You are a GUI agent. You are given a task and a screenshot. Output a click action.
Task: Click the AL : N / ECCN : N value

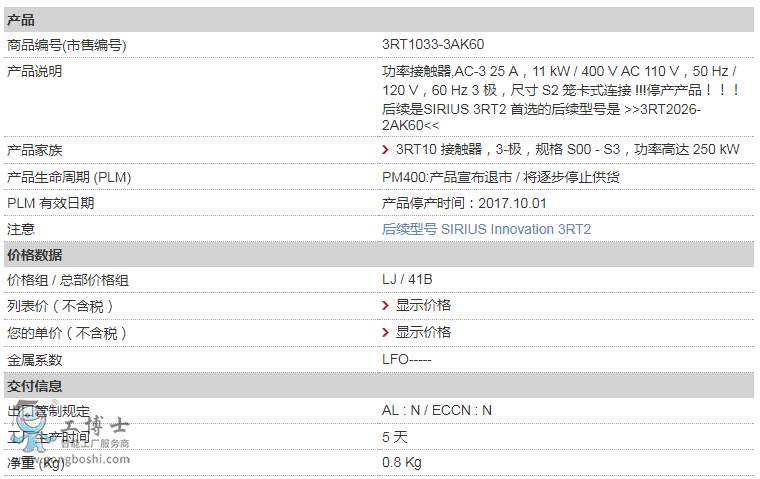pyautogui.click(x=436, y=411)
